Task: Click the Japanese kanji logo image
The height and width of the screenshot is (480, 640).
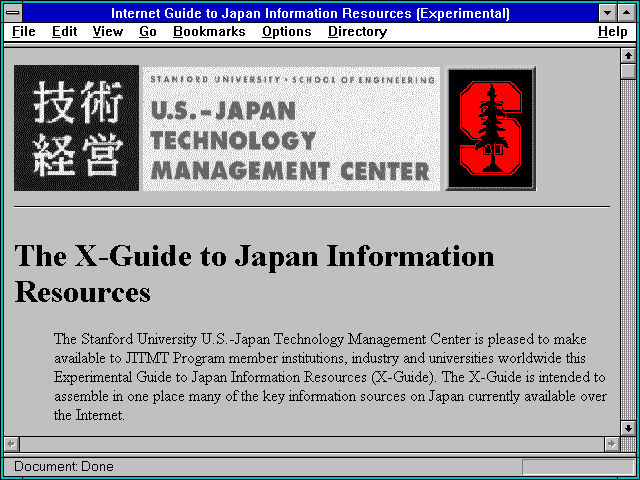Action: (x=76, y=128)
